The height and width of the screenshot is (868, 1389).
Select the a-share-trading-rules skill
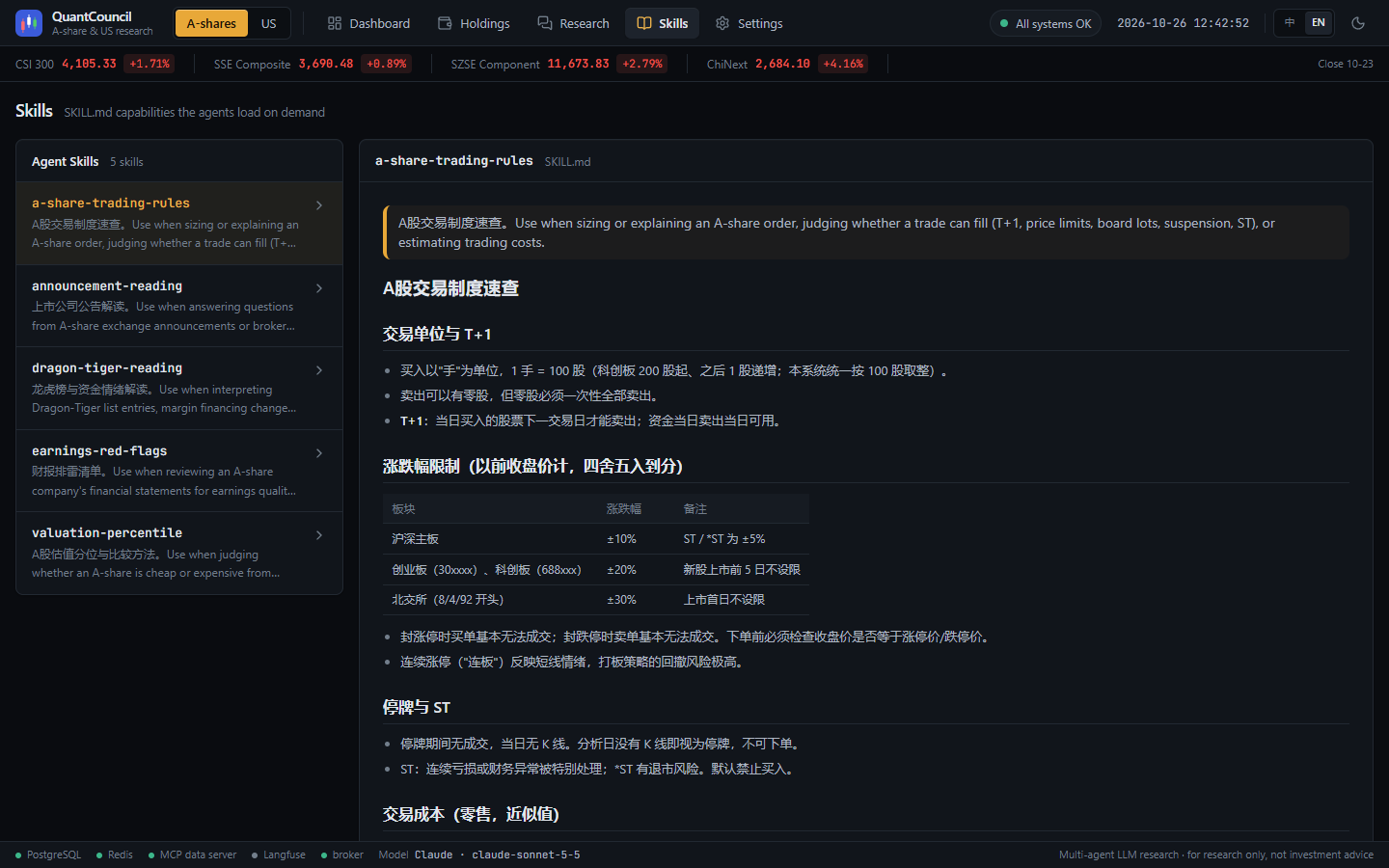pos(179,223)
